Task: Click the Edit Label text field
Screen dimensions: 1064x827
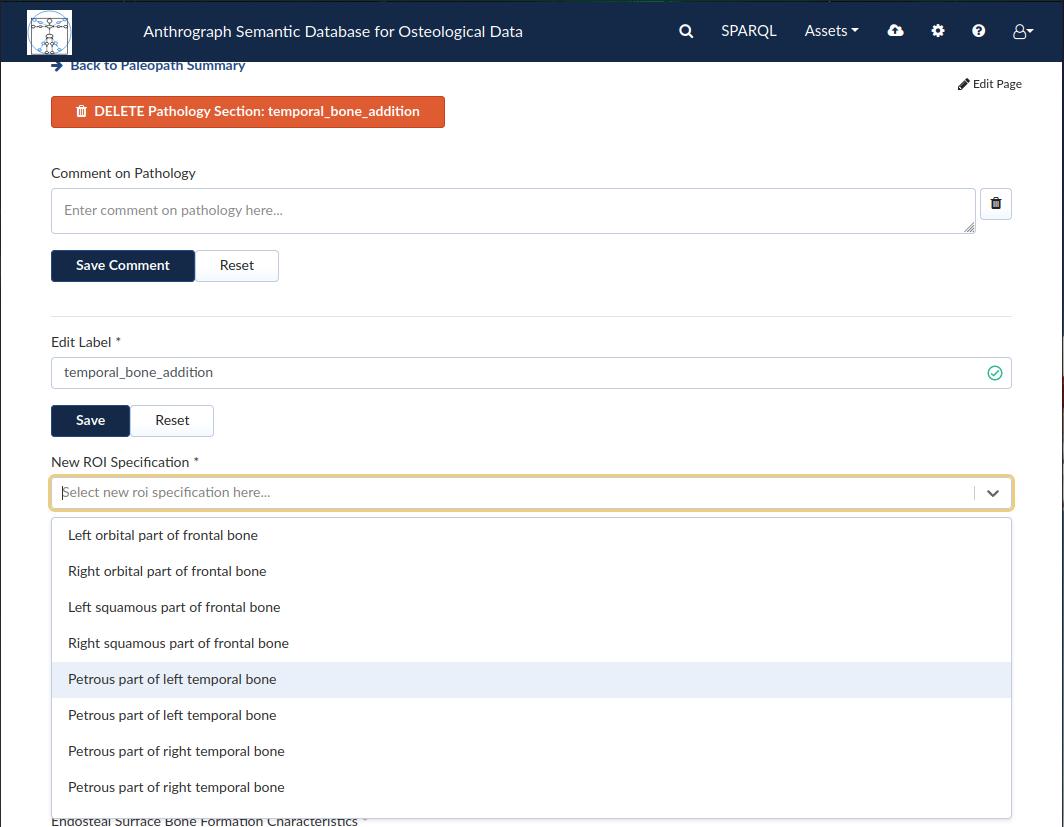Action: point(531,373)
